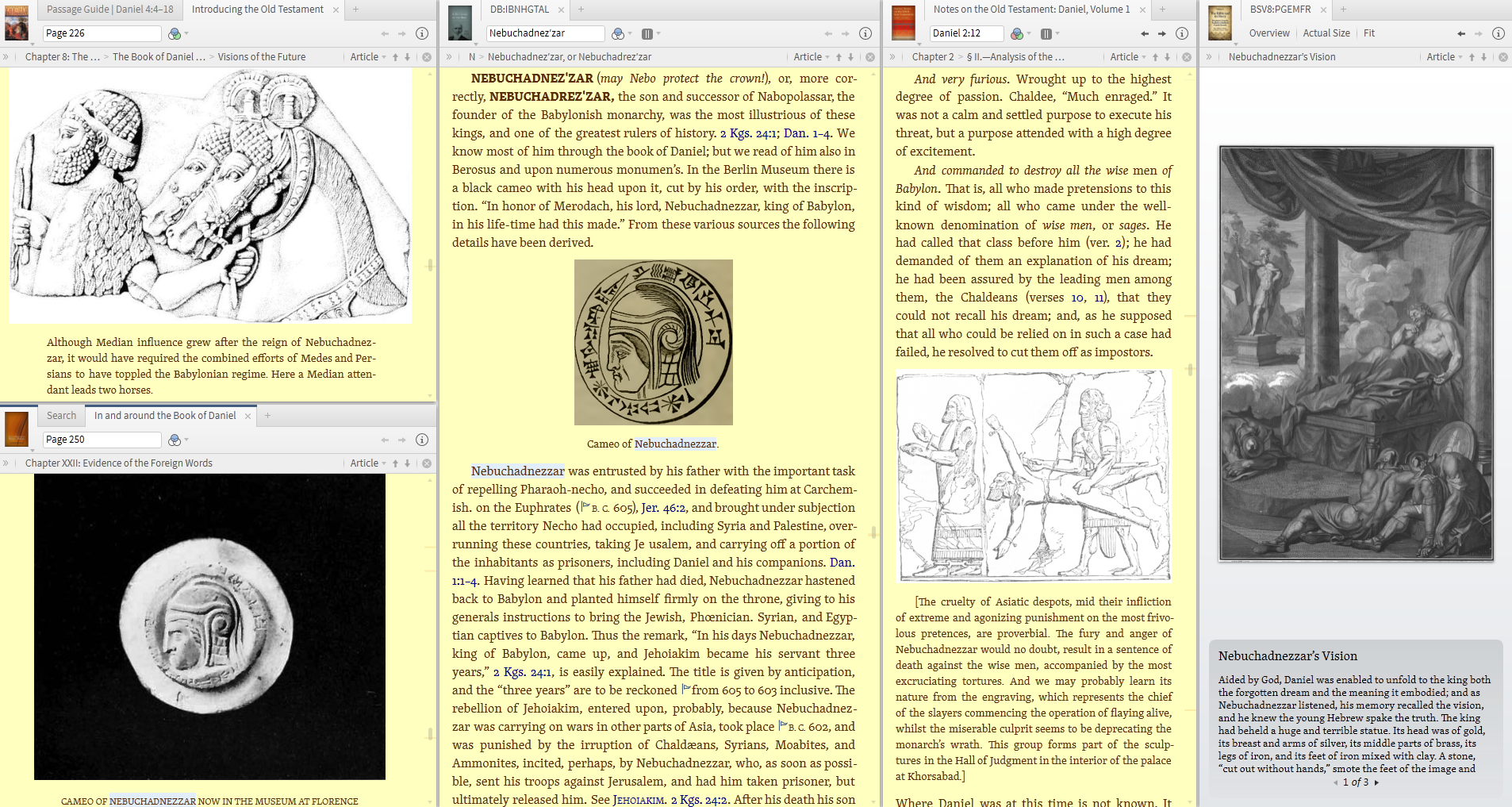Open Article dropdown in Visions of the Future bar
The image size is (1512, 807).
pos(368,57)
